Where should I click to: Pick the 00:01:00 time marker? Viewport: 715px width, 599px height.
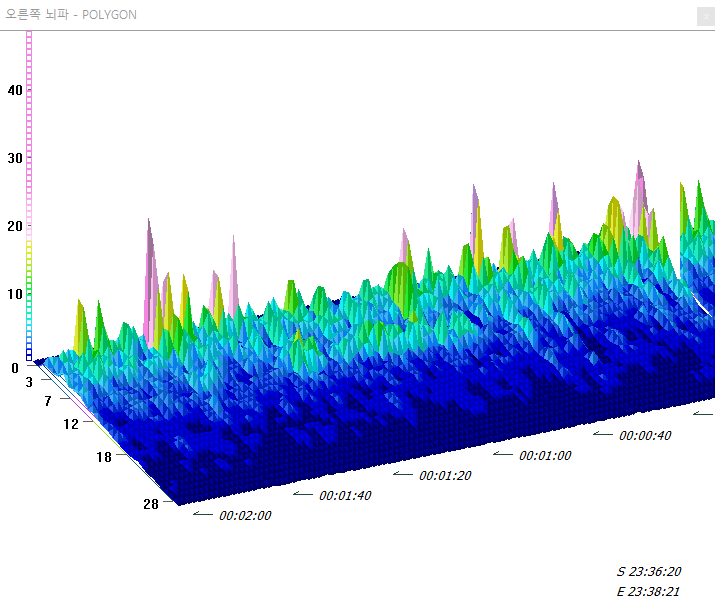click(545, 456)
